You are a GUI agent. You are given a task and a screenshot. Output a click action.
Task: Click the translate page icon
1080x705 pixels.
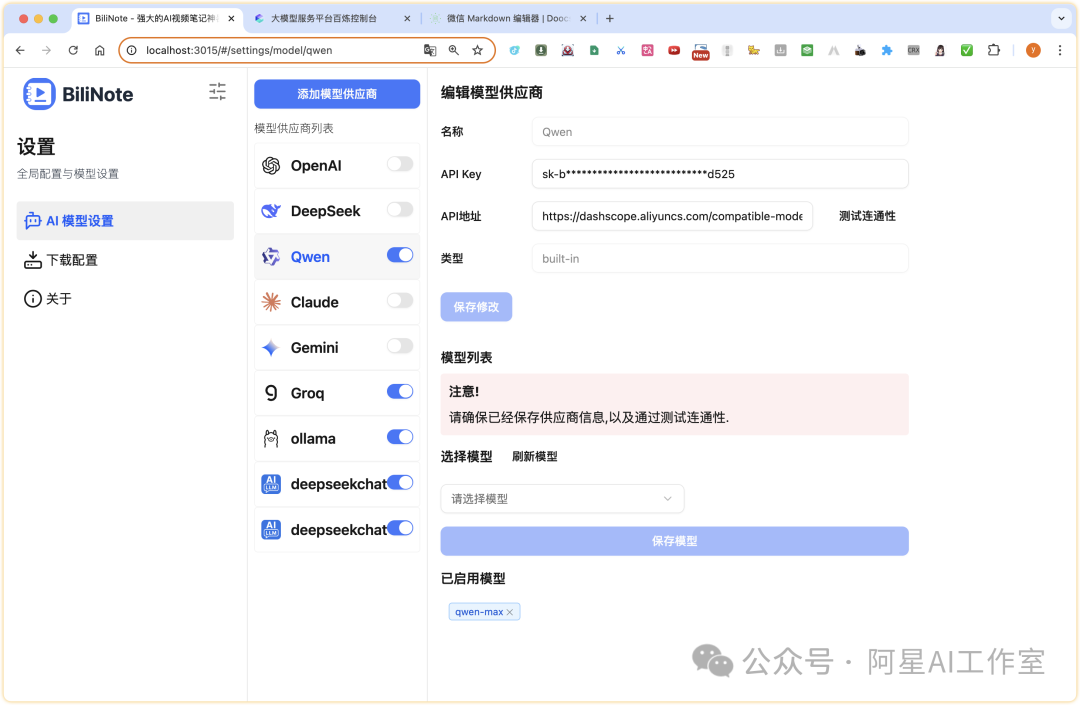click(430, 50)
